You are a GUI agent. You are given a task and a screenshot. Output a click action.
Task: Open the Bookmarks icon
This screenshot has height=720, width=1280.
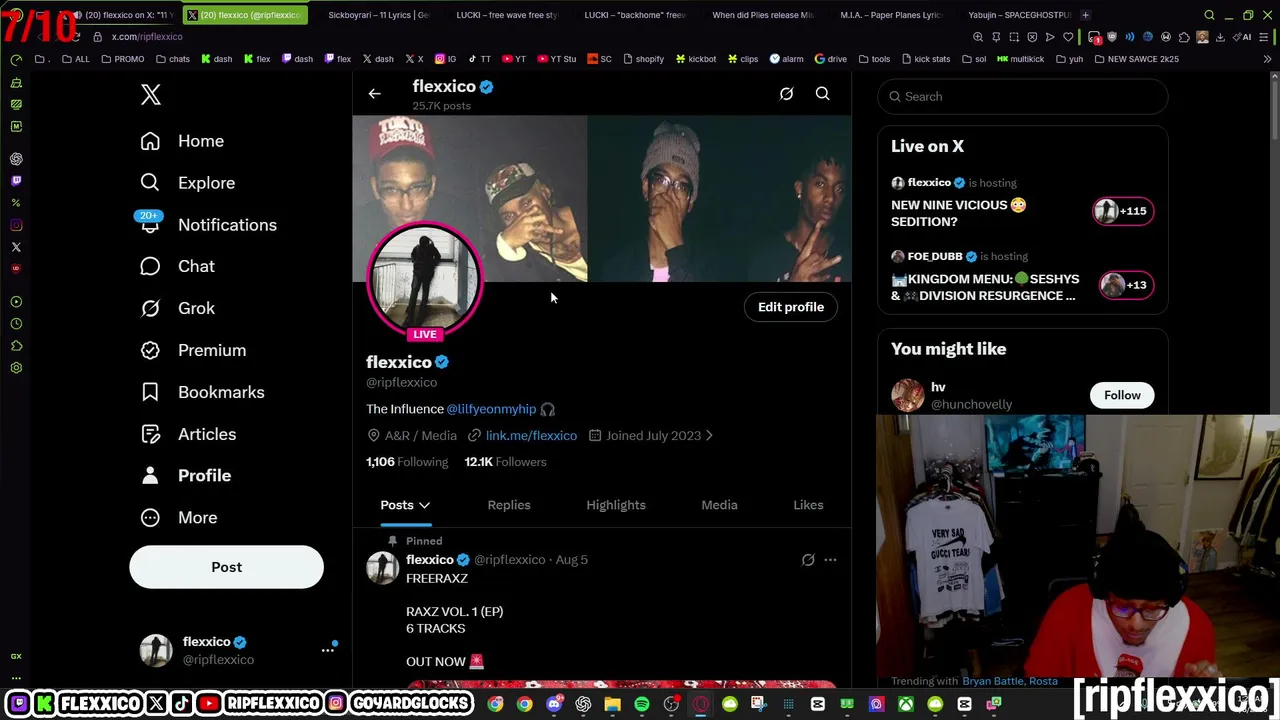[150, 392]
